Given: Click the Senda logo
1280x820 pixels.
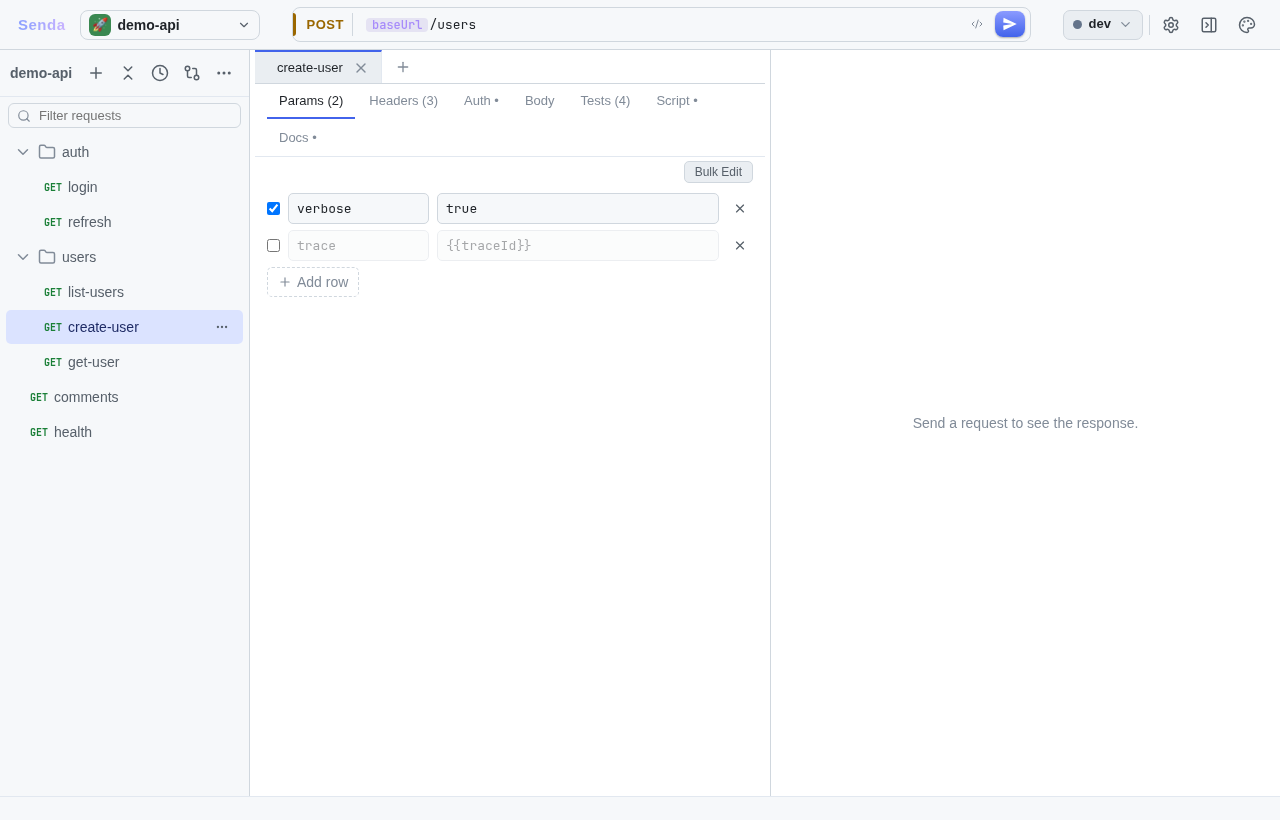Looking at the screenshot, I should pos(42,25).
